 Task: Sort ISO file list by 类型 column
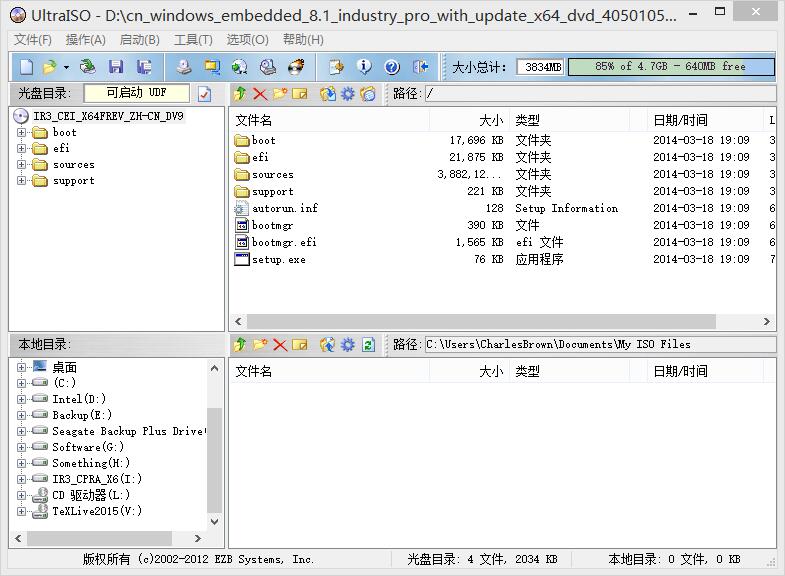(570, 120)
